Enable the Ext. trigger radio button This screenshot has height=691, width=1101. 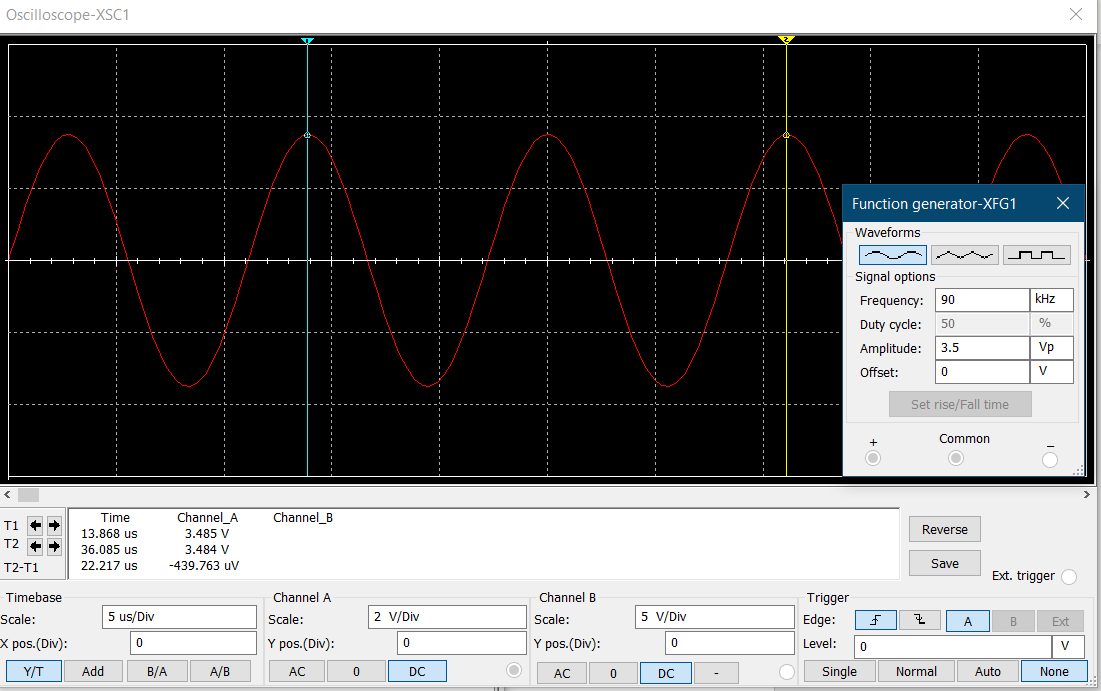(1069, 575)
